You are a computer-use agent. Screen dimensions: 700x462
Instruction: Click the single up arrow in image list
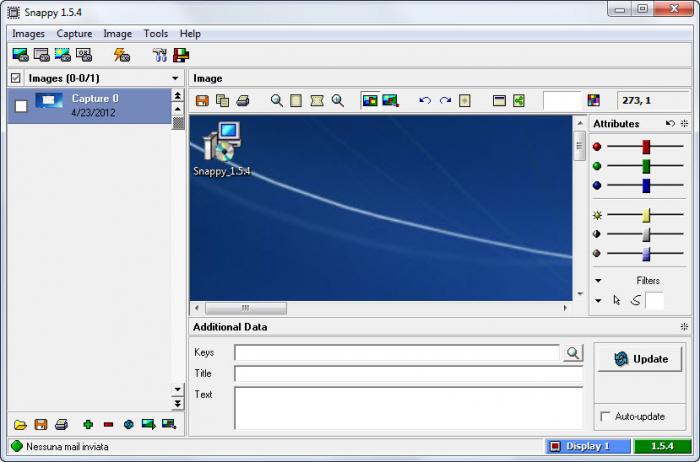tap(178, 109)
